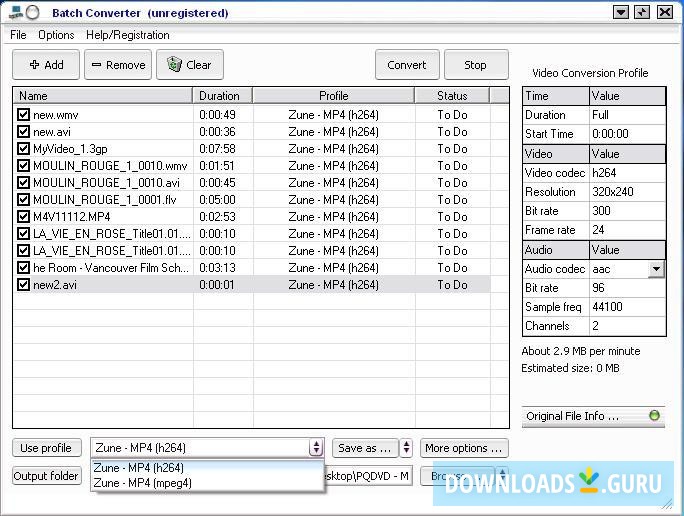This screenshot has height=516, width=684.
Task: Toggle the MyVideo_1.3gp checkbox
Action: coord(23,149)
